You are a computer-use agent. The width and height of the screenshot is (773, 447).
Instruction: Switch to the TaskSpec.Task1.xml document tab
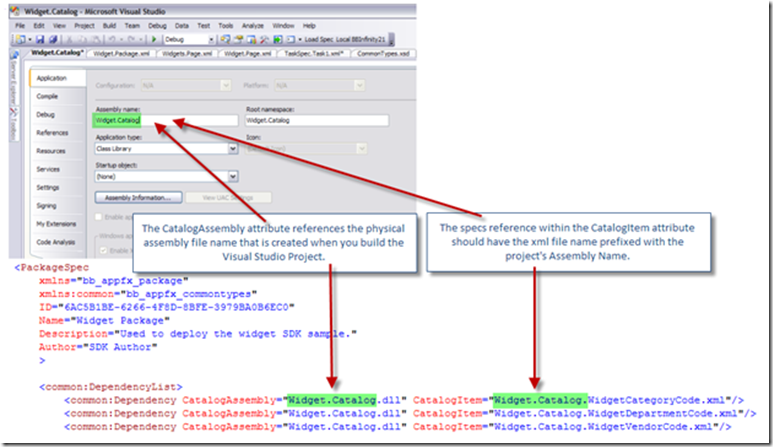[314, 53]
